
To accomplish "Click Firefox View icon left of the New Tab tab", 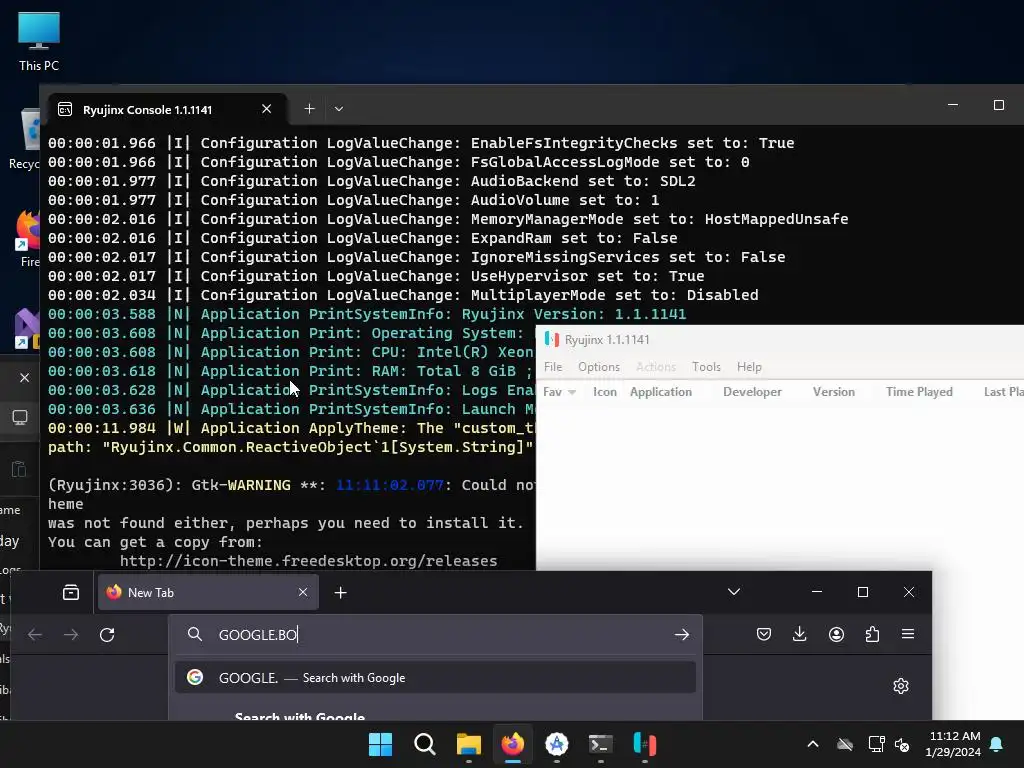I will coord(71,592).
